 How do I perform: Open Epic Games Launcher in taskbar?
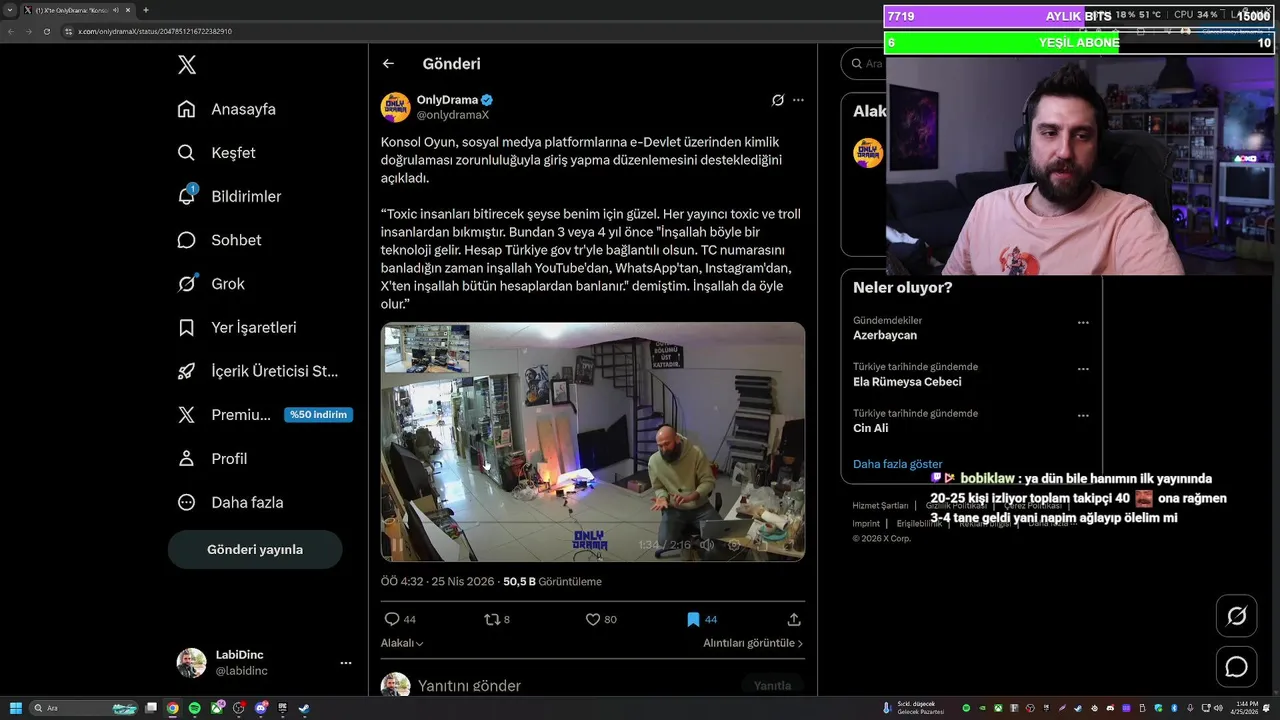(x=282, y=708)
